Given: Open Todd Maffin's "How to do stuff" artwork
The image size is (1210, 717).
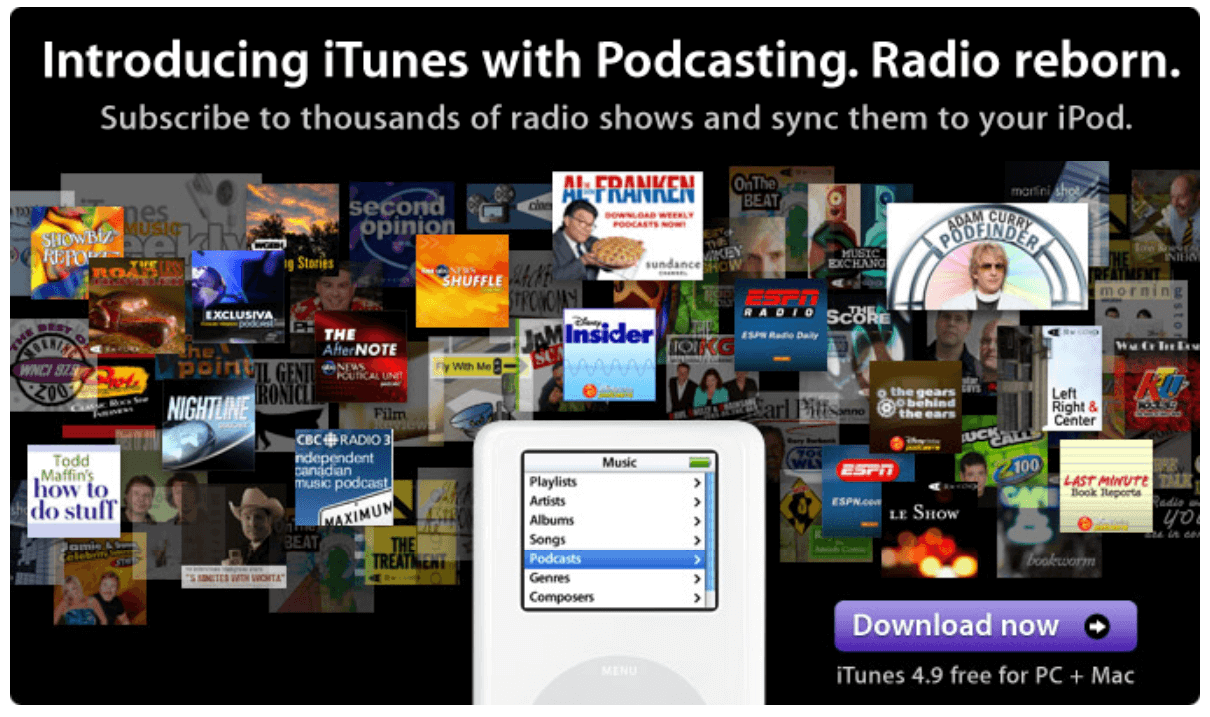Looking at the screenshot, I should click(x=72, y=489).
